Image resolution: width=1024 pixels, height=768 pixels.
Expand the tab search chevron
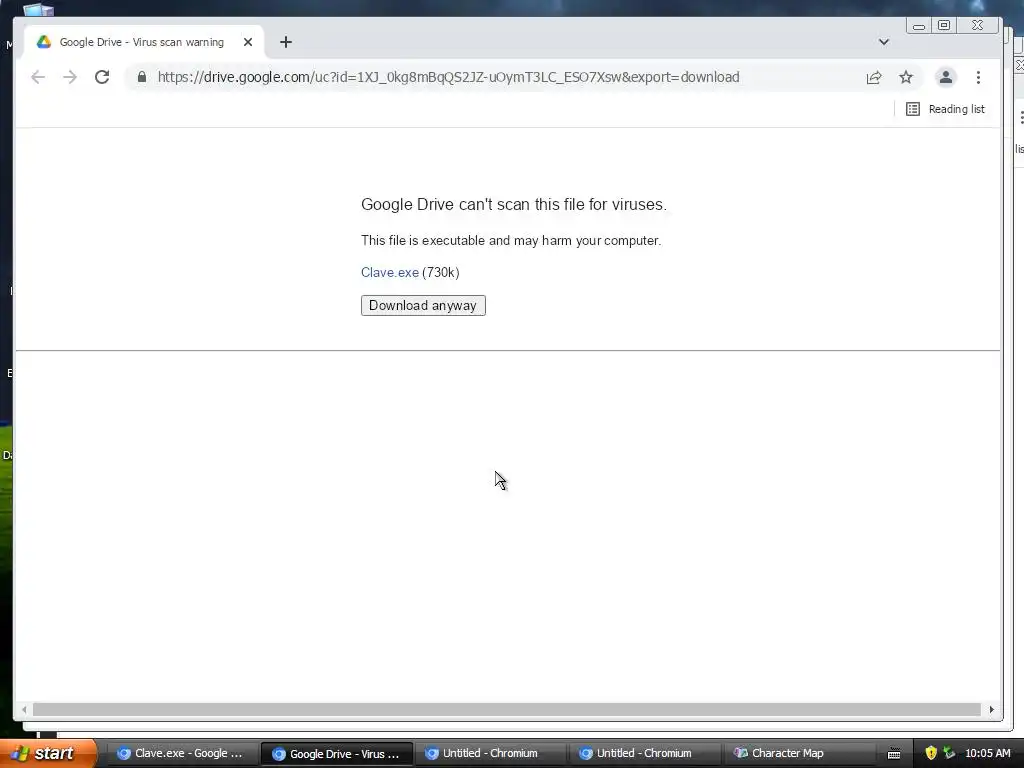[x=884, y=42]
